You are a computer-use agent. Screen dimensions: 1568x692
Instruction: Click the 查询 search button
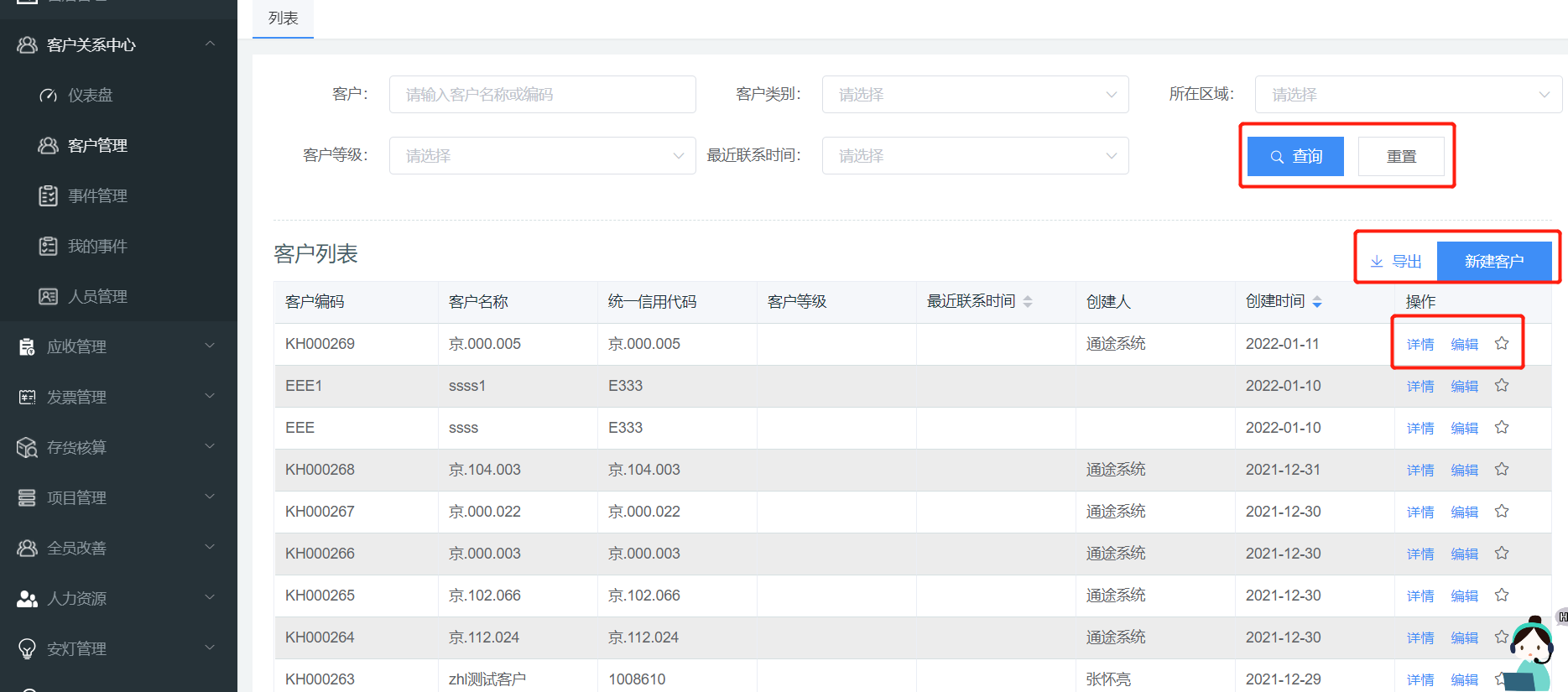[x=1295, y=156]
